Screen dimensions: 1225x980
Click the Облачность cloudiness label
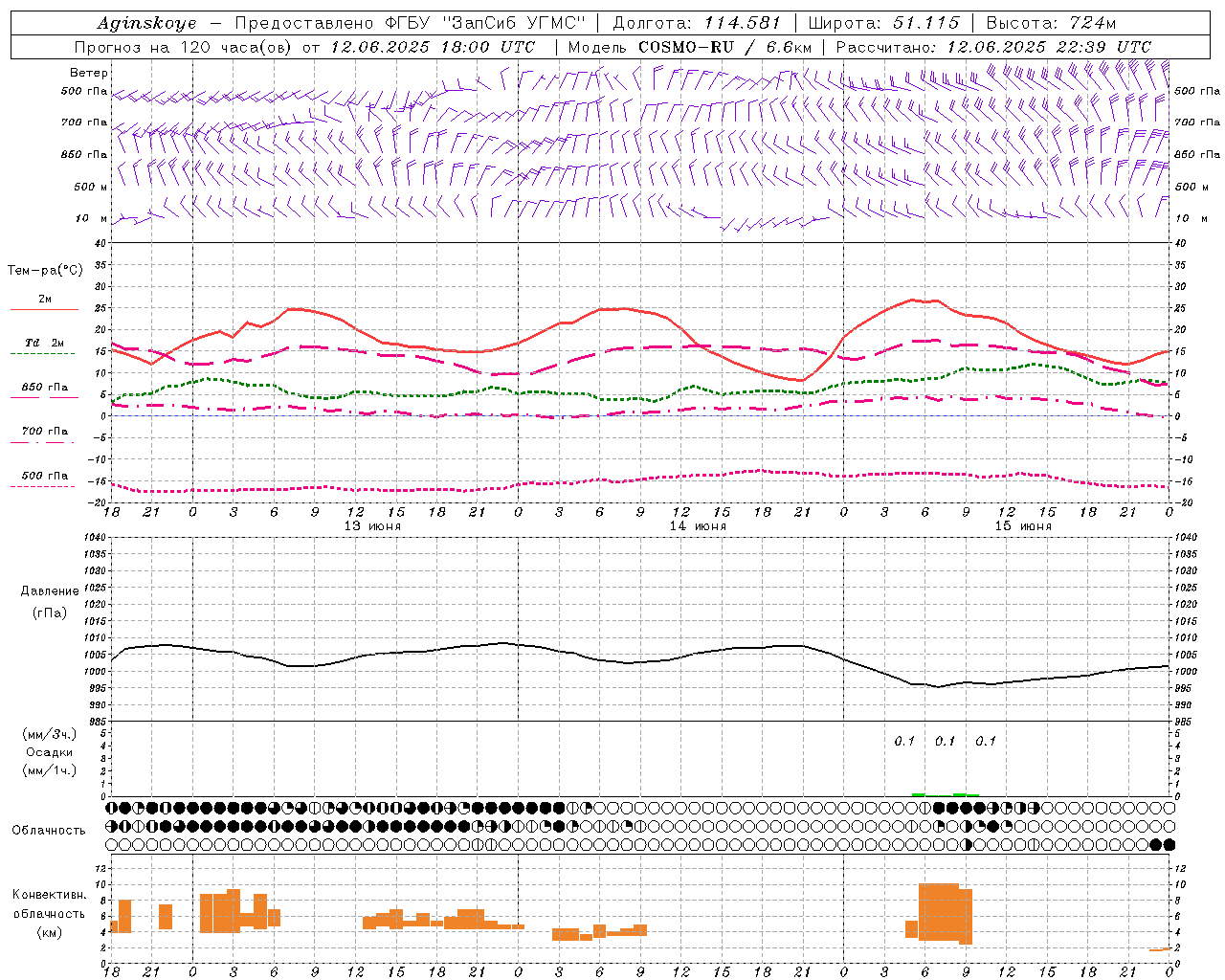pos(49,831)
